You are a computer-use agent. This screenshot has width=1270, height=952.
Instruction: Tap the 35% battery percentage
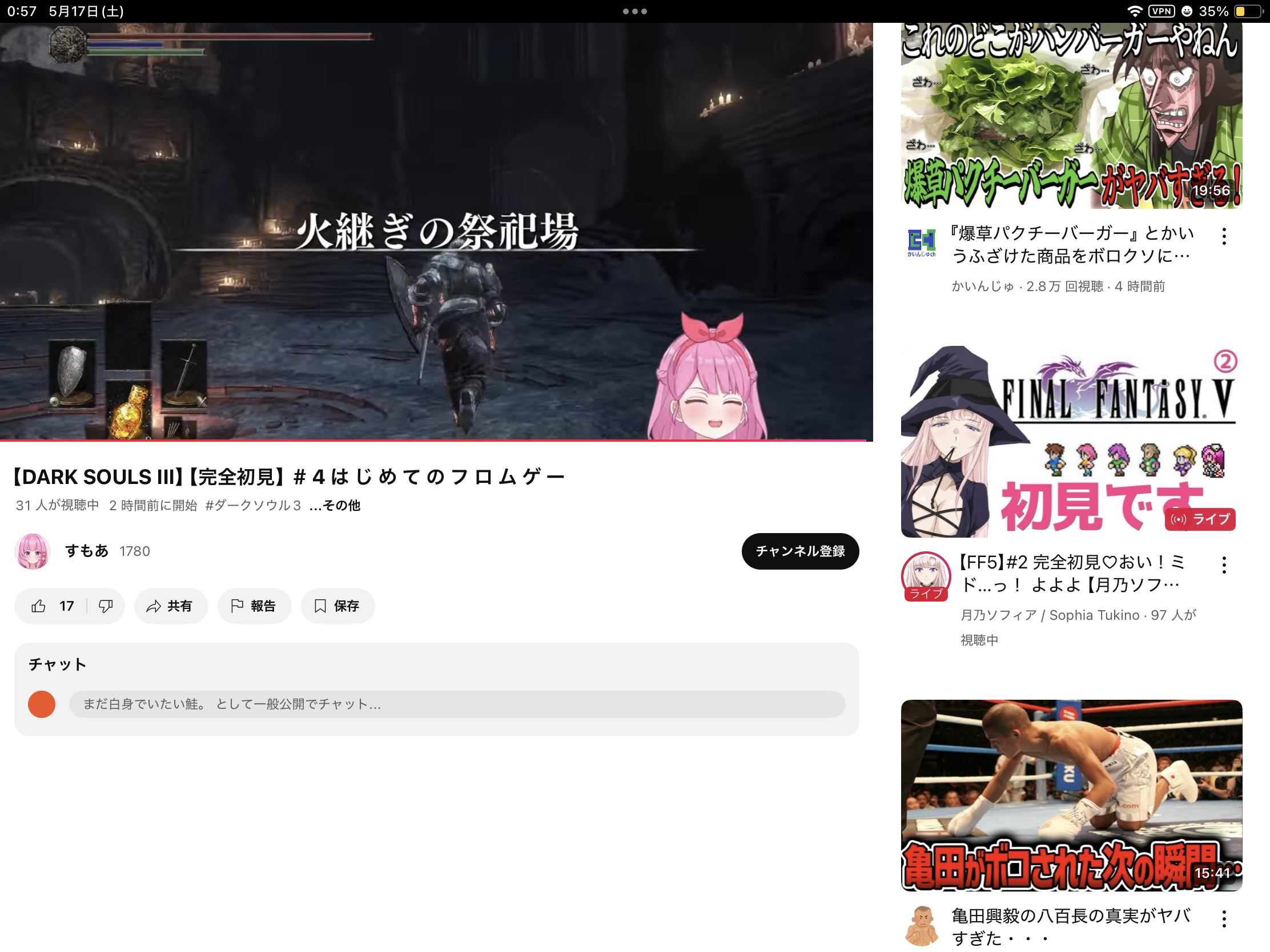(x=1213, y=11)
